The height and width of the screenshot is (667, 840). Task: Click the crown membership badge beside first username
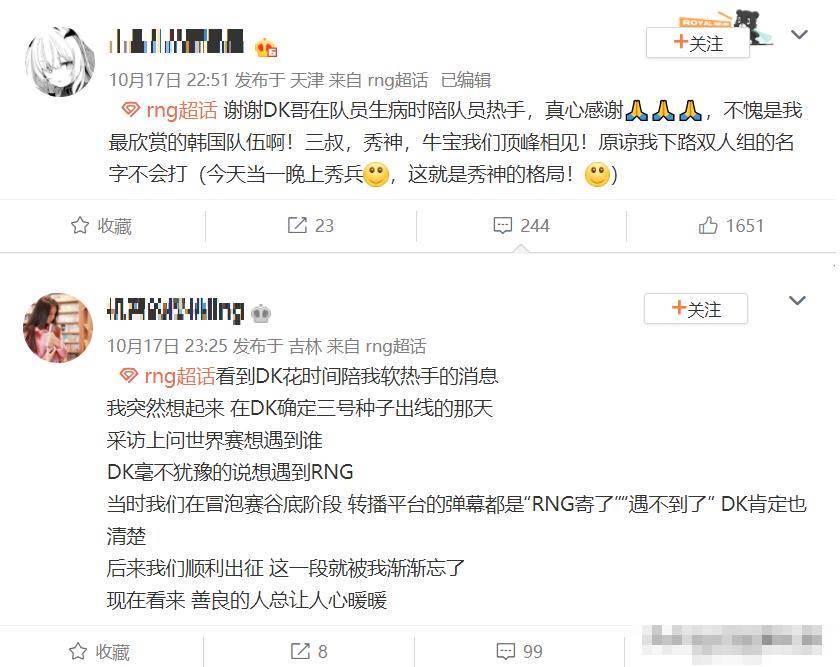[x=266, y=48]
